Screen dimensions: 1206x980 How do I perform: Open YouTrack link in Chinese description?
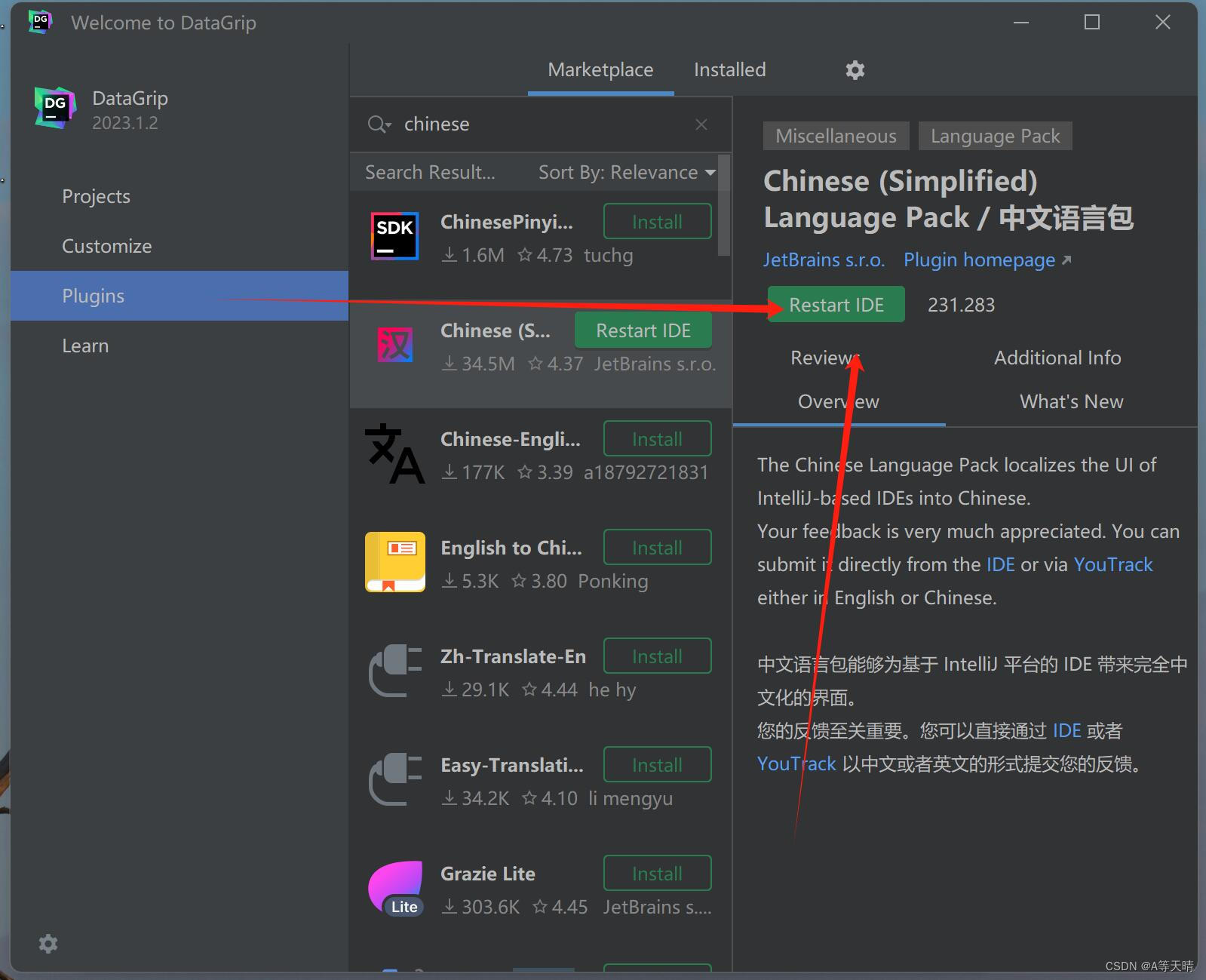[x=796, y=763]
